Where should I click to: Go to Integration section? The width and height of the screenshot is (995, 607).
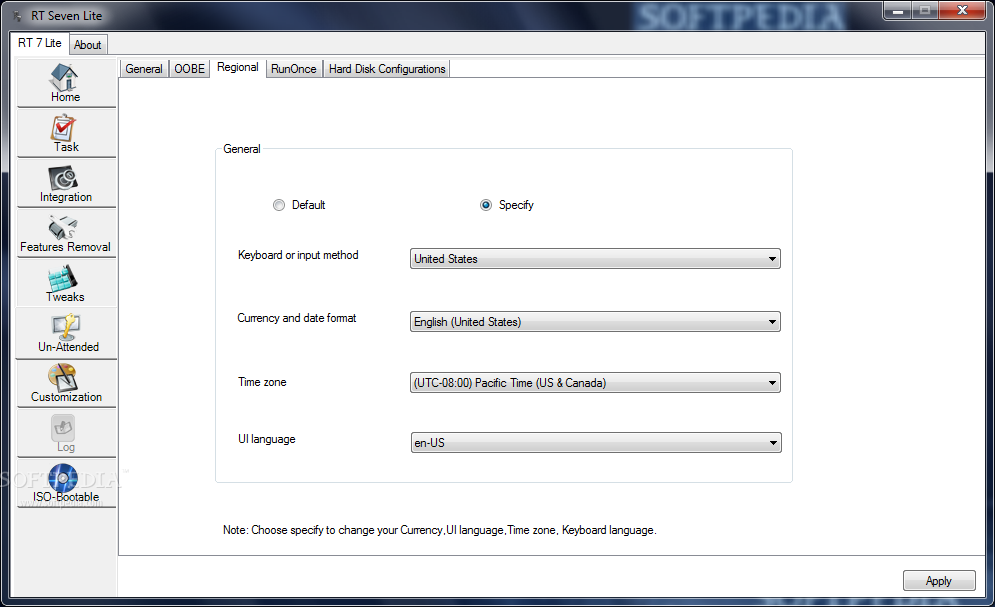click(x=66, y=183)
